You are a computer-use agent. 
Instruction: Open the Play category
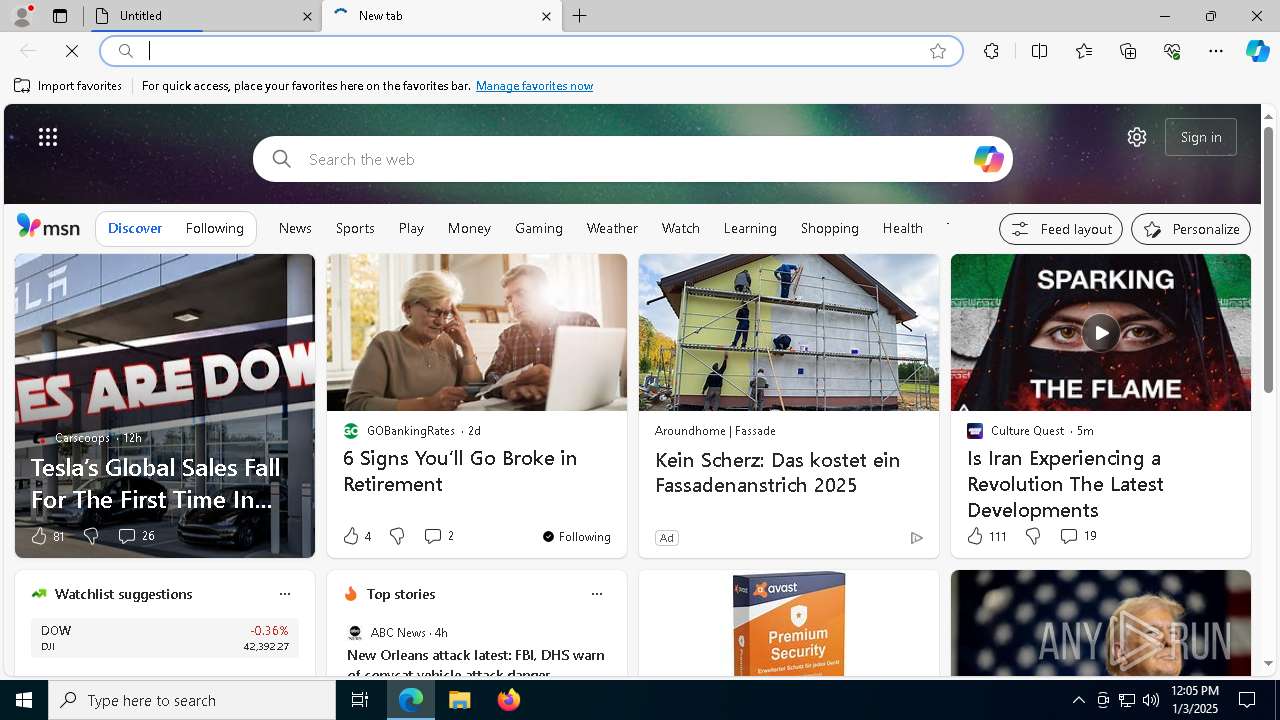pos(411,228)
